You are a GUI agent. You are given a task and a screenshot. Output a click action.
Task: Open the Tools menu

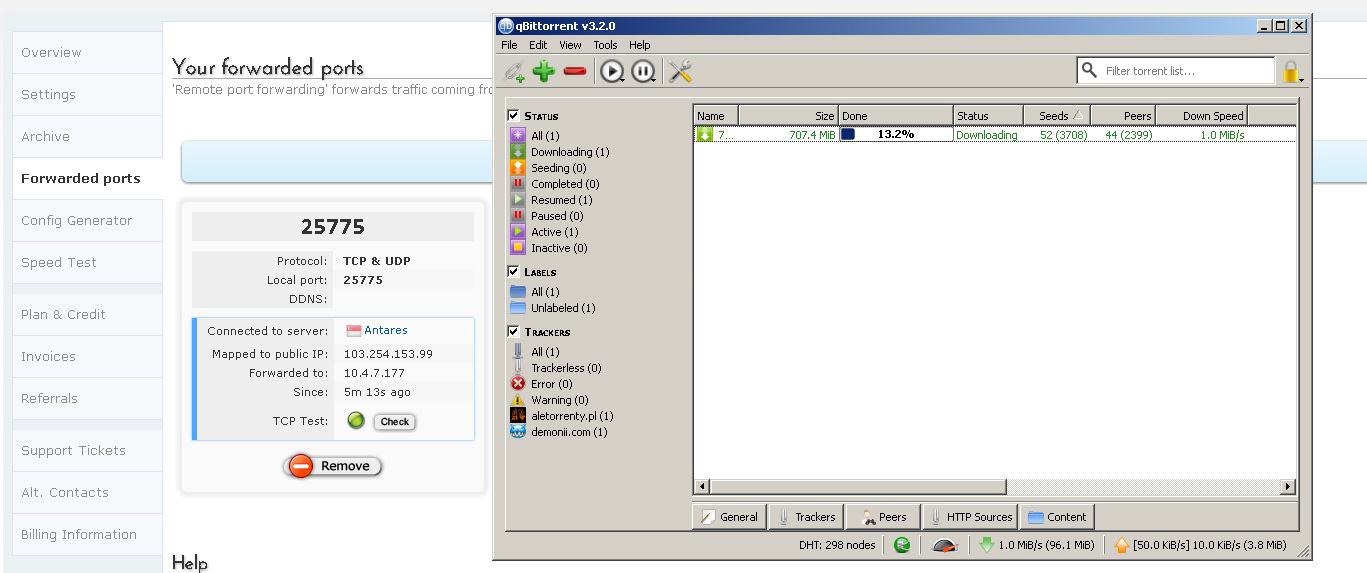pyautogui.click(x=605, y=45)
